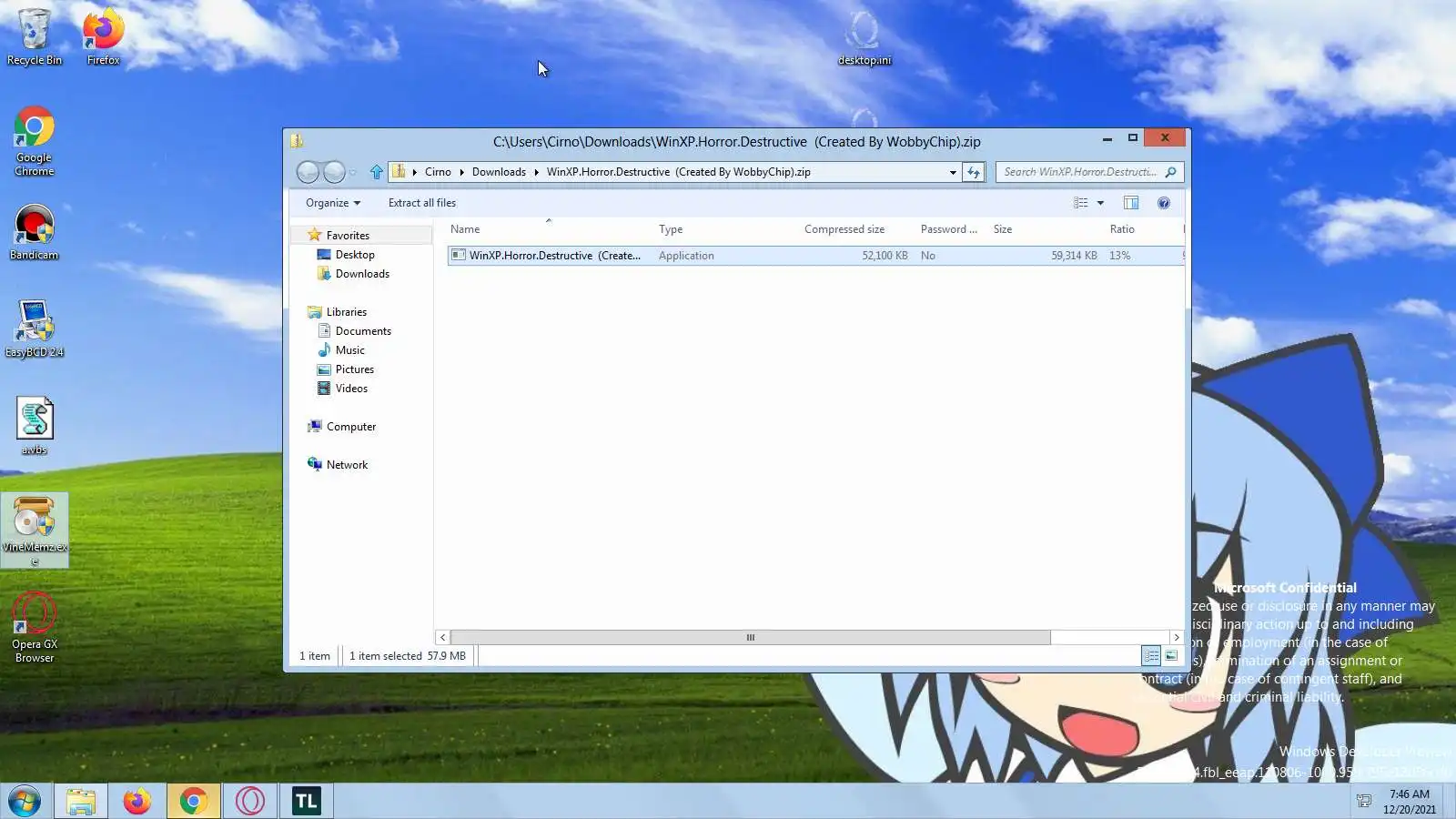Select the Bandicam desktop icon
1456x819 pixels.
pyautogui.click(x=35, y=232)
